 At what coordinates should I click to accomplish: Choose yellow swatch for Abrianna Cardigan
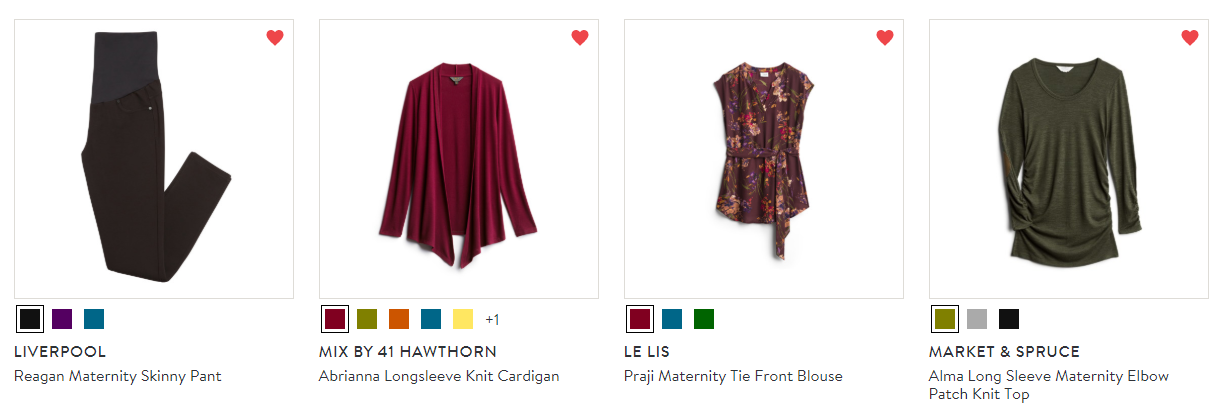(x=463, y=319)
